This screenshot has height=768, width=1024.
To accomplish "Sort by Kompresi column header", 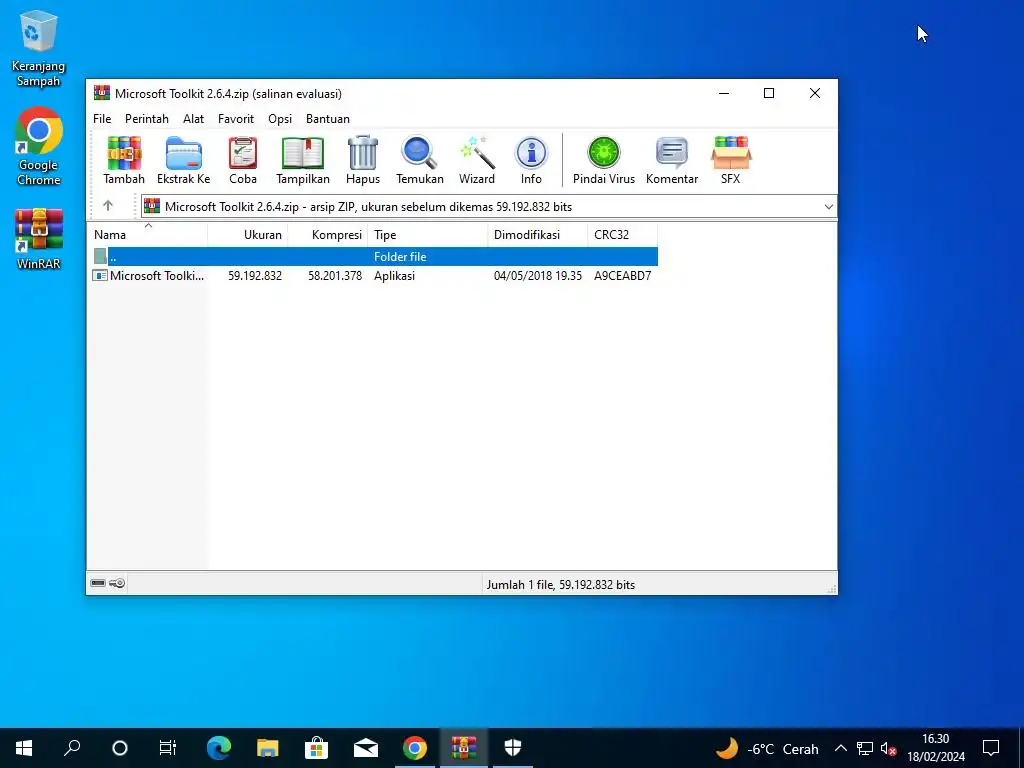I will click(x=328, y=234).
